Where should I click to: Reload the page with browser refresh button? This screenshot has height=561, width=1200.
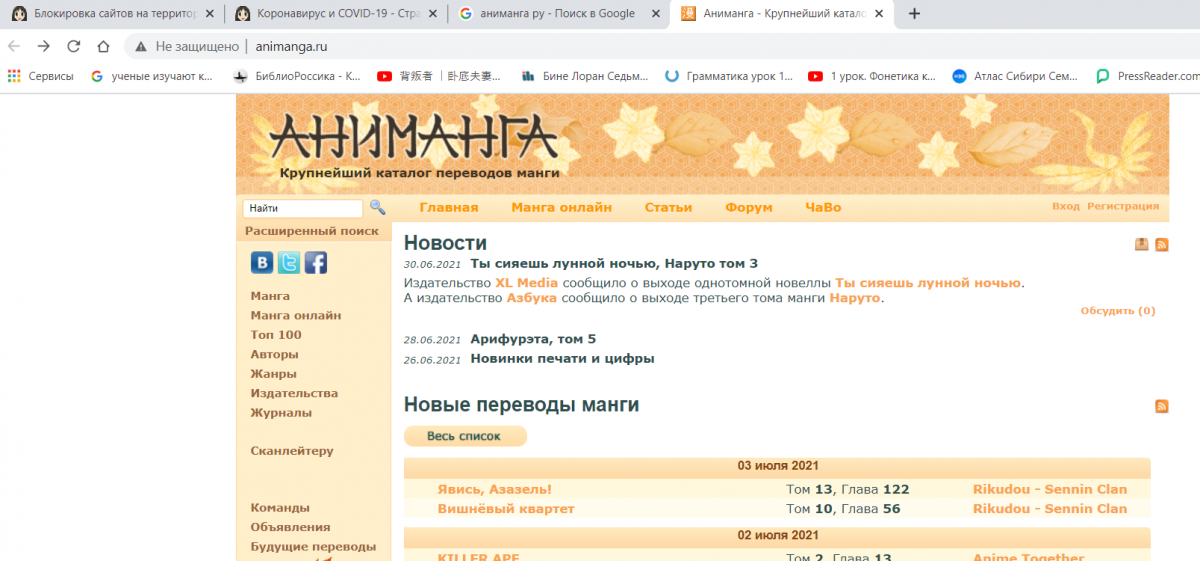tap(73, 46)
